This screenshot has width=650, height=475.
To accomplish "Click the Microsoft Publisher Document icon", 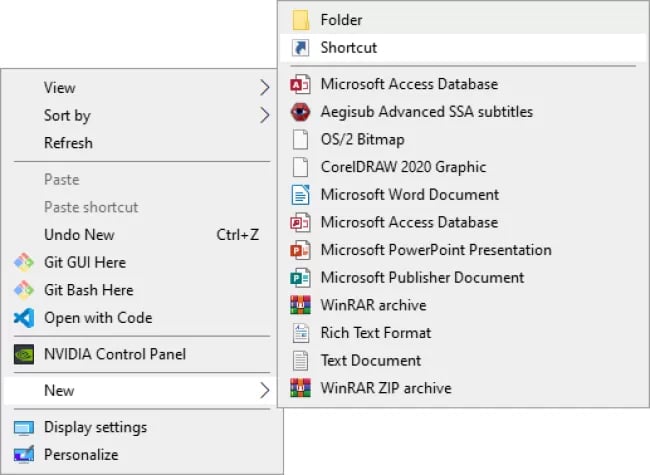I will coord(301,278).
